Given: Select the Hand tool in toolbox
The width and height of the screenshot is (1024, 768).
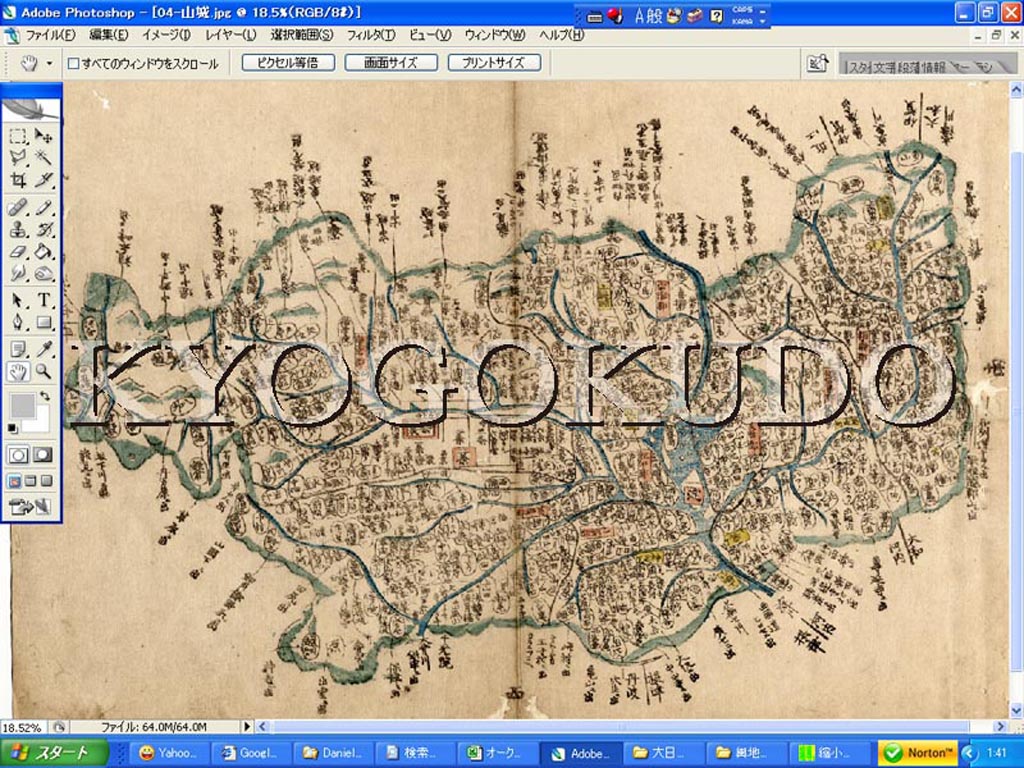Looking at the screenshot, I should 18,372.
